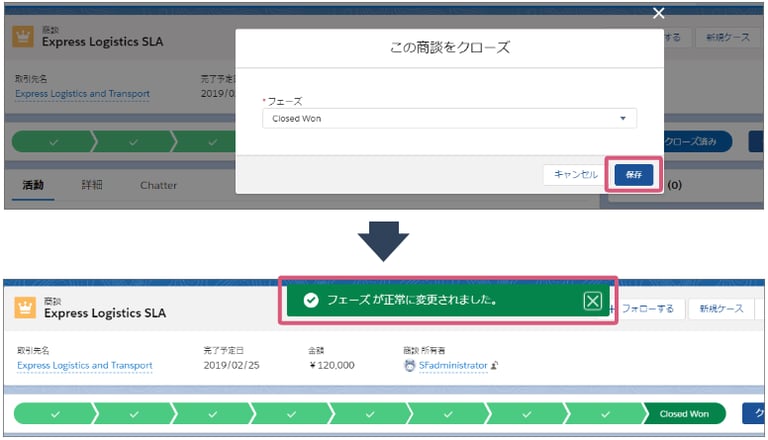This screenshot has width=768, height=440.
Task: Open the SFadministrator owner link
Action: point(453,366)
